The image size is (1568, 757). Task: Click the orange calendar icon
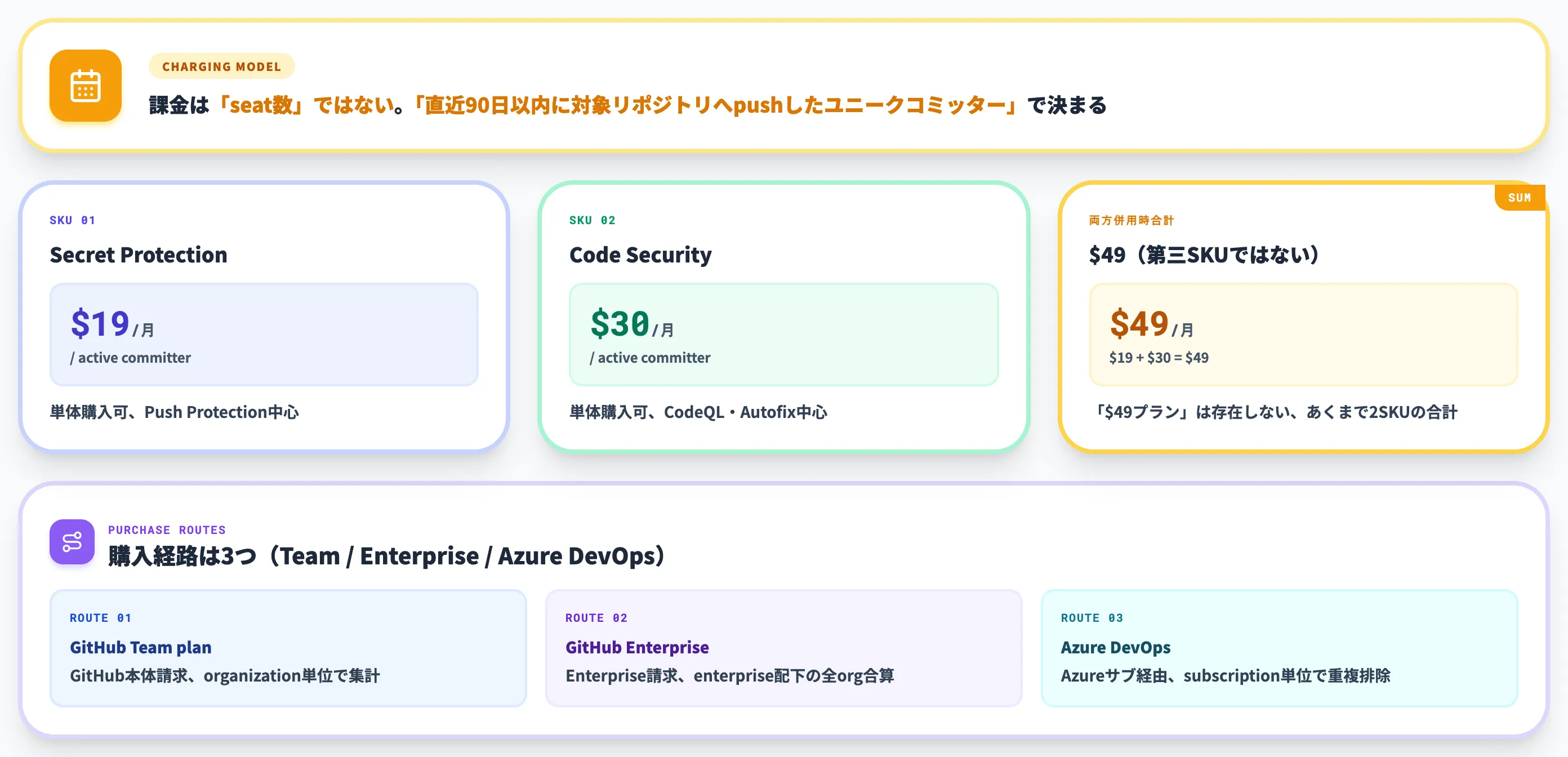tap(85, 85)
